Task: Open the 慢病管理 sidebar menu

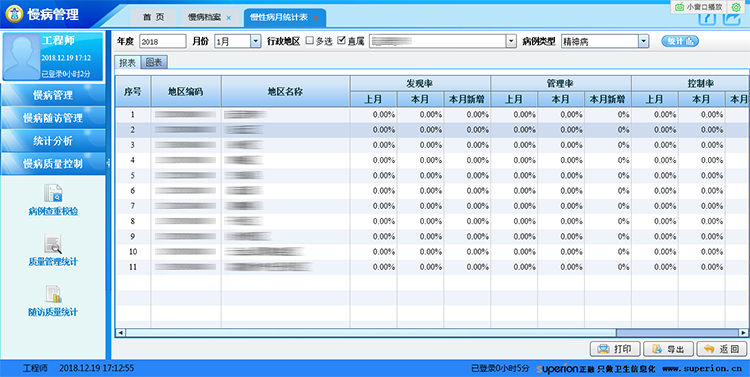Action: coord(53,95)
